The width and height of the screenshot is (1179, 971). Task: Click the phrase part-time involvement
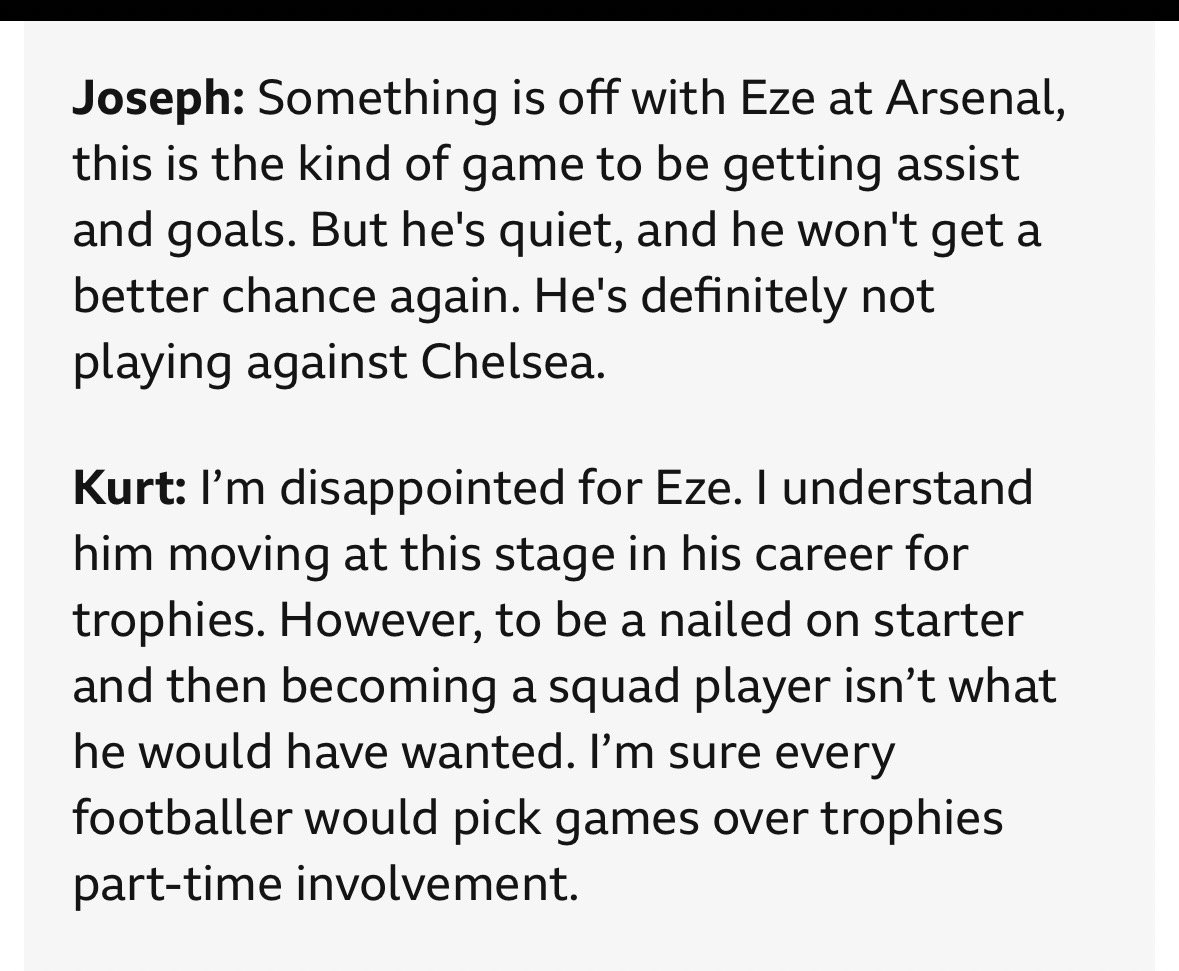(x=324, y=885)
